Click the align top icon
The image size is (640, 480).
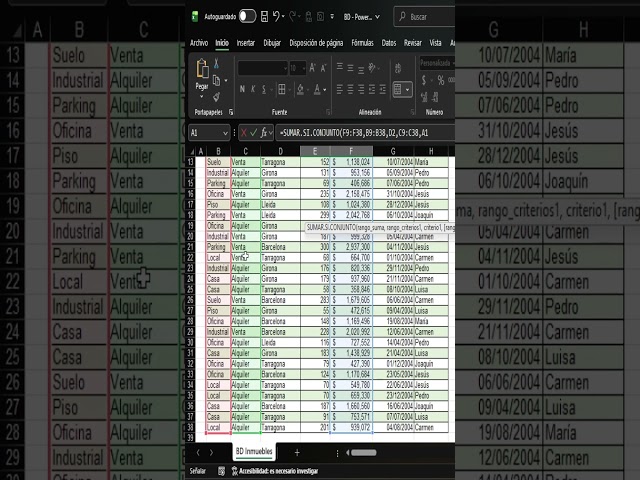(x=340, y=67)
